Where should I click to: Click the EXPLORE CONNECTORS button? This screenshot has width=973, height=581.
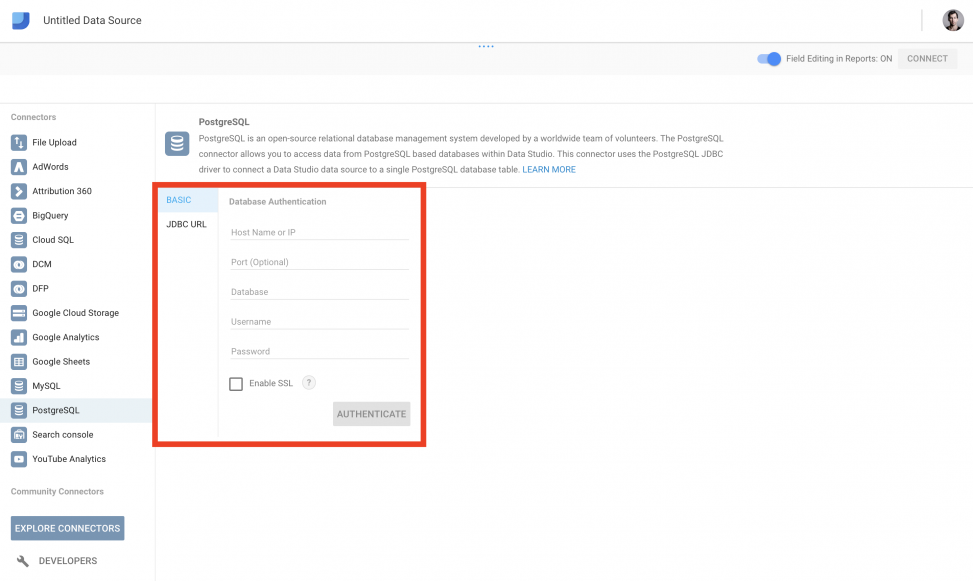click(68, 528)
